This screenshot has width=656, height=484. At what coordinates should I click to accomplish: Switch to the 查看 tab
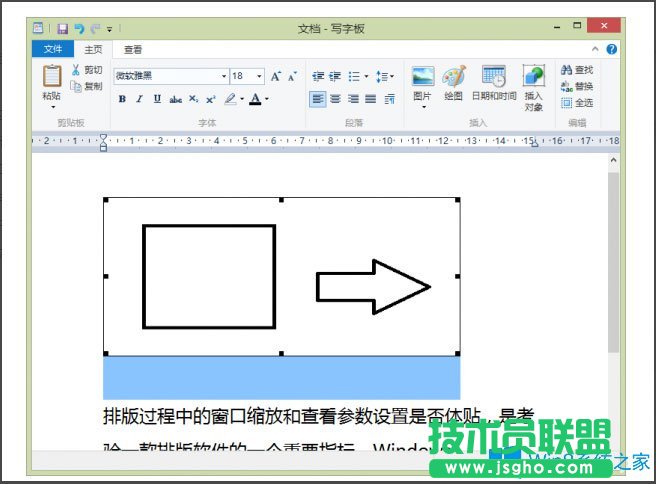pos(133,49)
